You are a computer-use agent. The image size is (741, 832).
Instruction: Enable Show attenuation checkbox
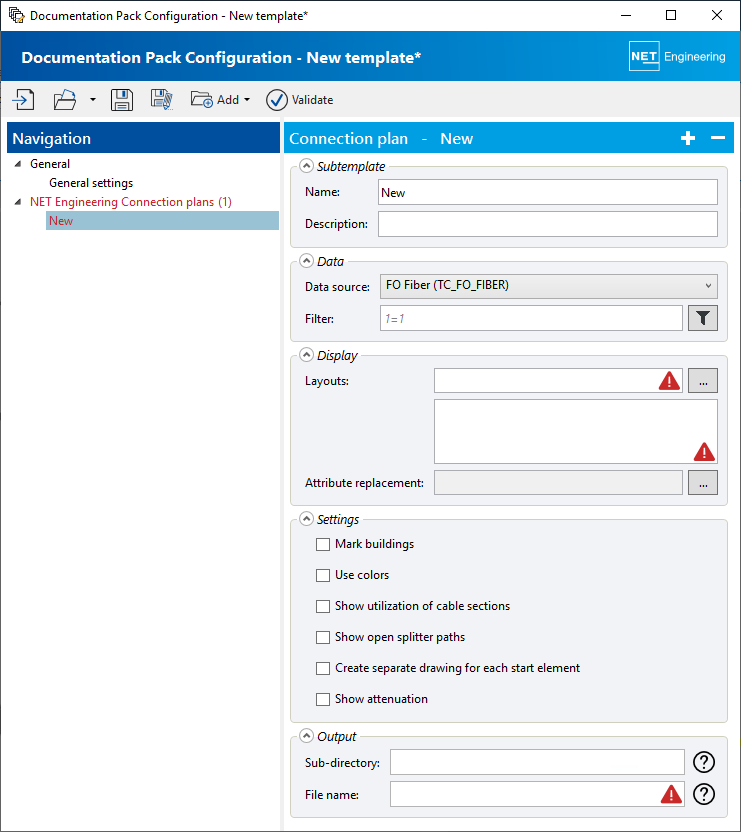coord(323,699)
